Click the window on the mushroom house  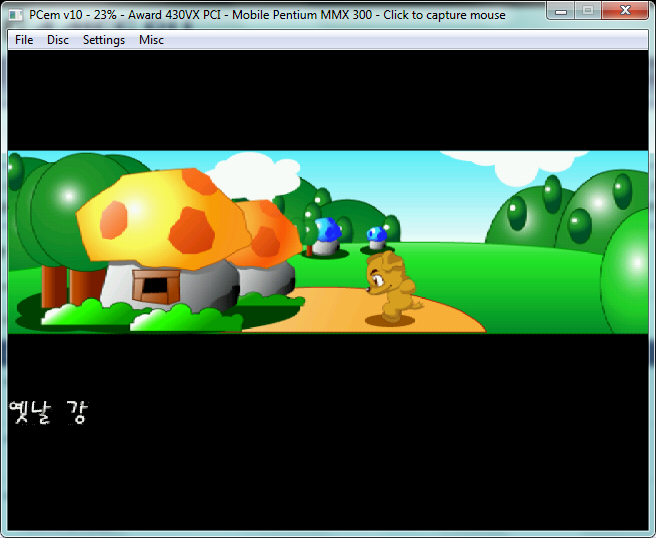[156, 286]
